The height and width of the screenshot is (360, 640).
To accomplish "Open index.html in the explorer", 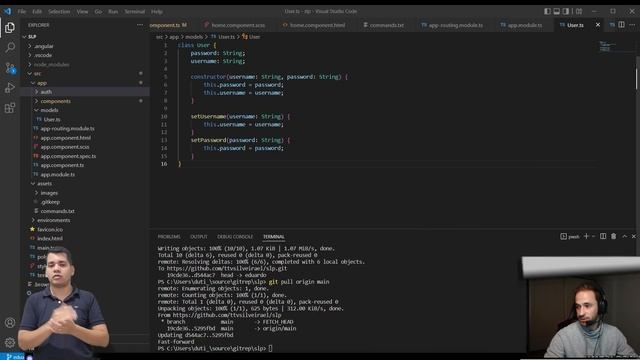I will (x=85, y=238).
